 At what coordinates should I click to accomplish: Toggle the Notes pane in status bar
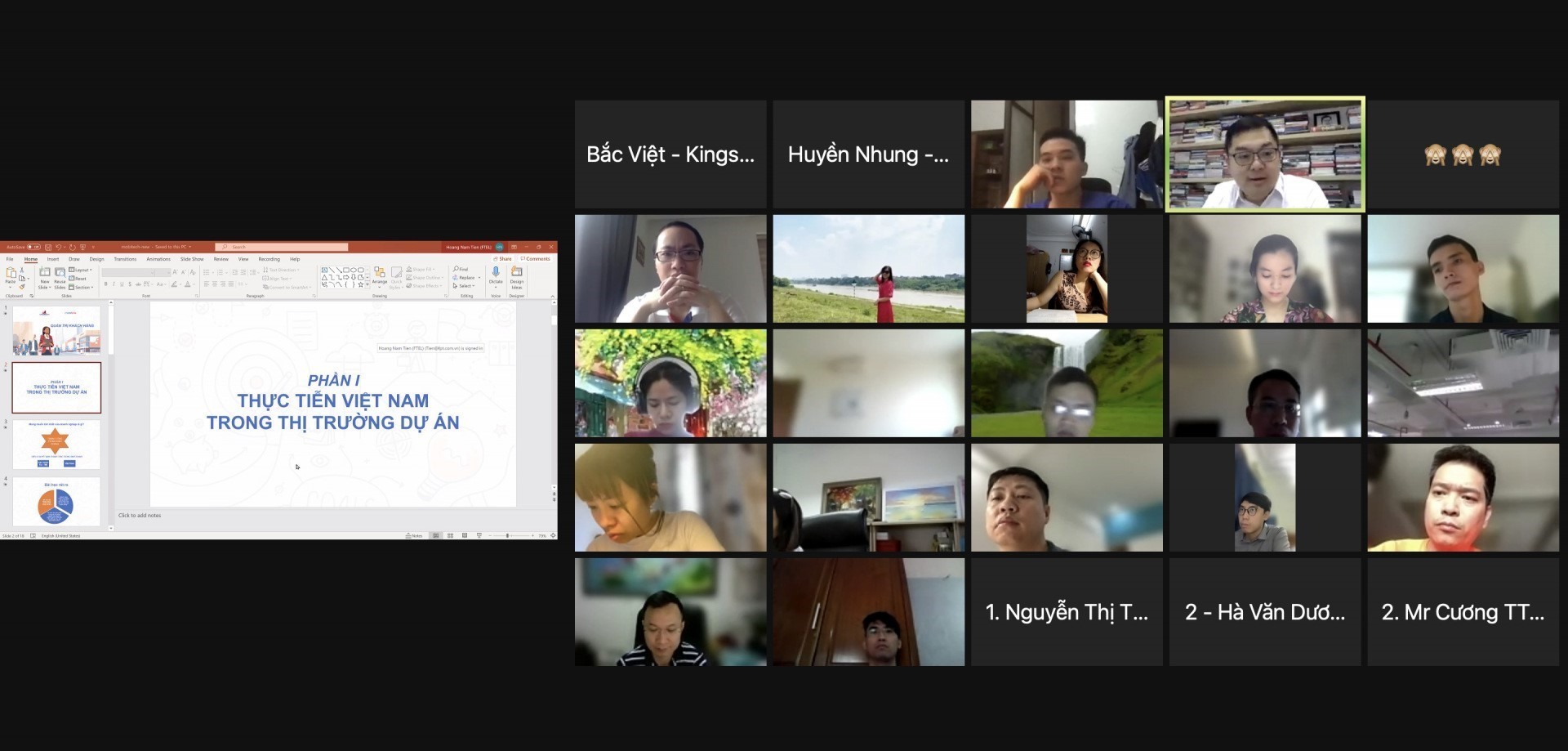click(x=415, y=536)
